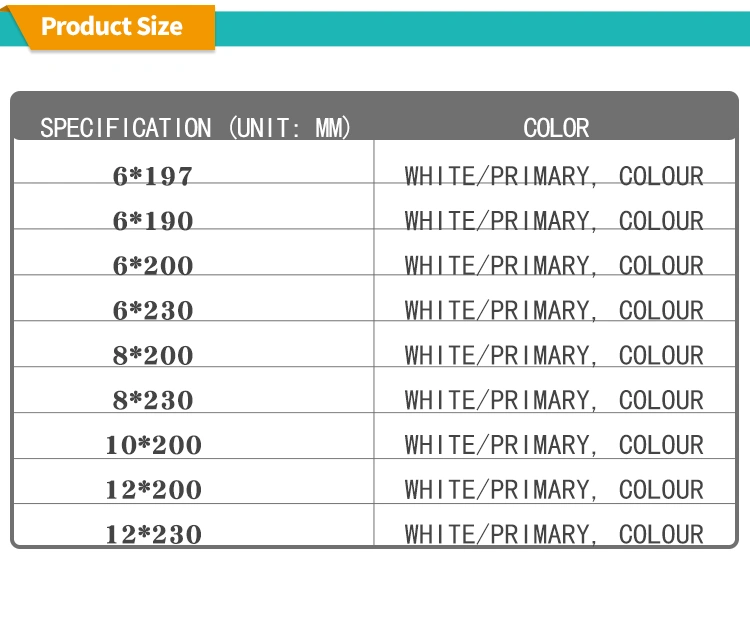Image resolution: width=750 pixels, height=638 pixels.
Task: Click the Product Size orange banner
Action: click(x=112, y=26)
